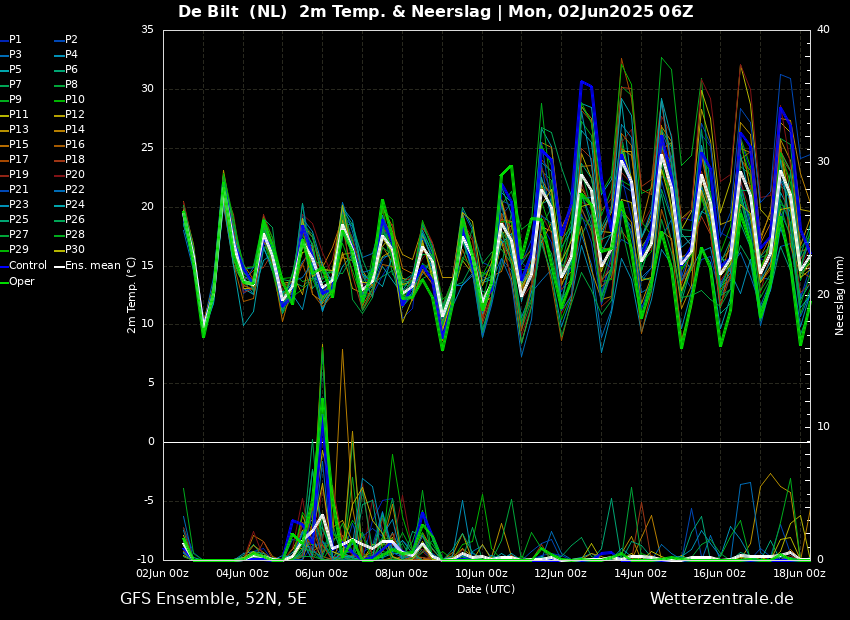Open the Wetterzentrale.de link
Viewport: 850px width, 620px height.
click(721, 599)
